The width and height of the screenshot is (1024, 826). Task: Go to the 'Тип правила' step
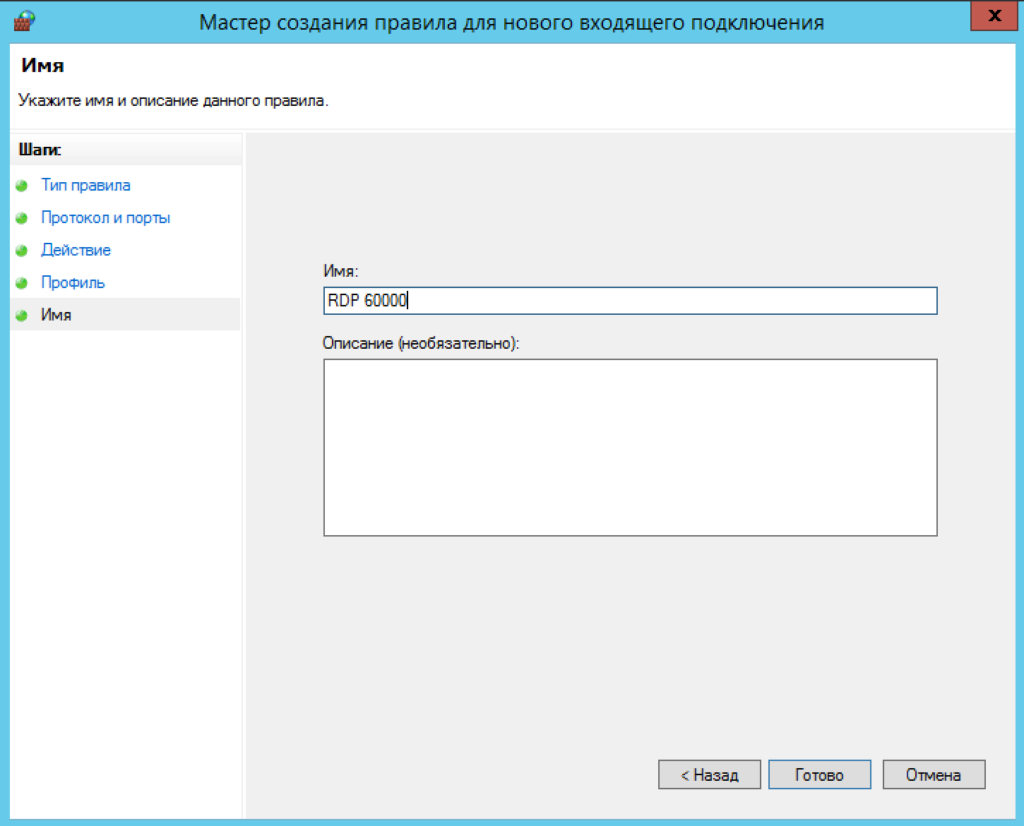click(86, 185)
